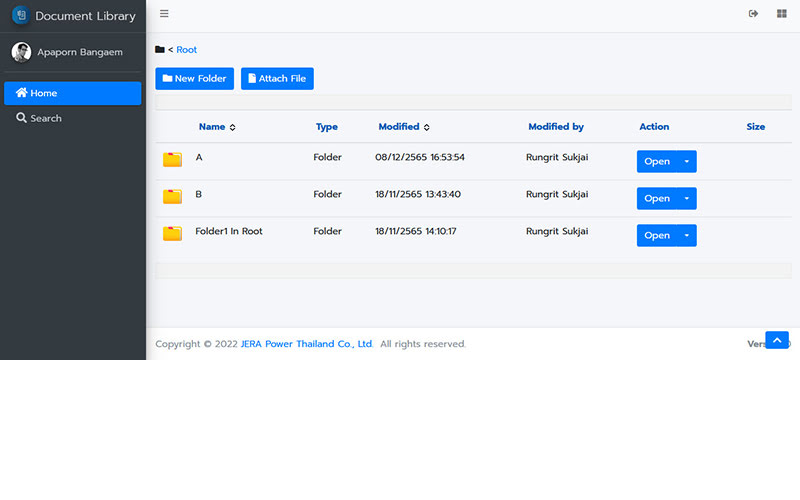Open the grid apps icon in the top bar

(782, 14)
